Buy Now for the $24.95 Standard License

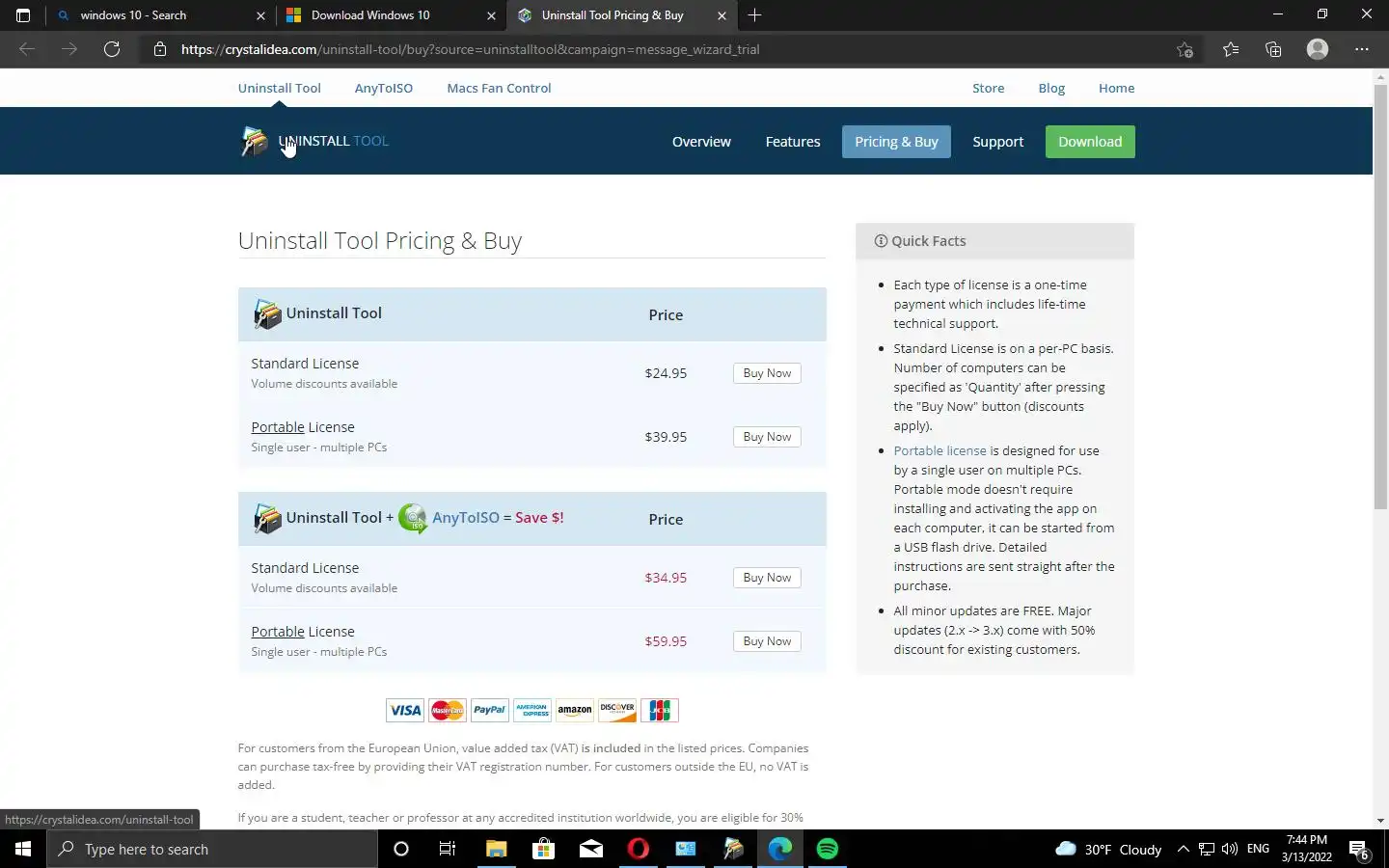pos(767,373)
